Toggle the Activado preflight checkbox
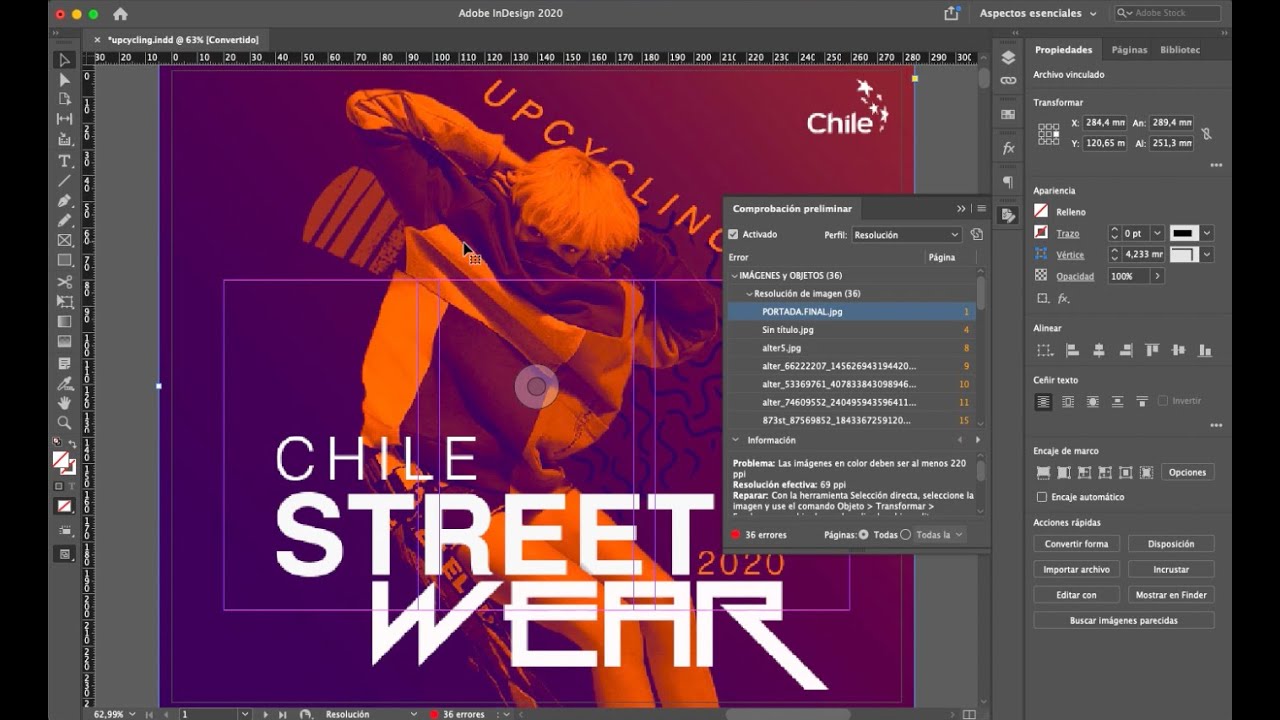1280x720 pixels. click(x=733, y=234)
